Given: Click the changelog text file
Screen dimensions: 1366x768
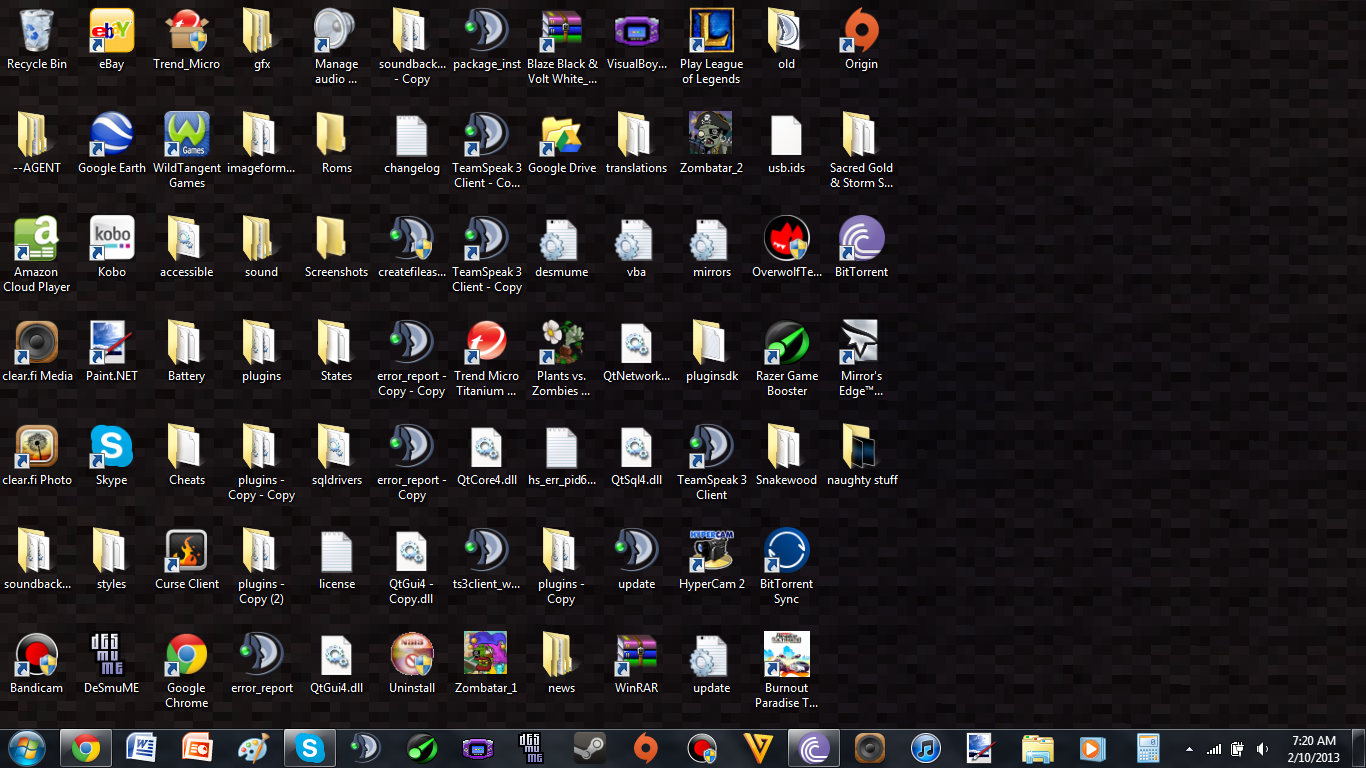Looking at the screenshot, I should click(x=412, y=144).
